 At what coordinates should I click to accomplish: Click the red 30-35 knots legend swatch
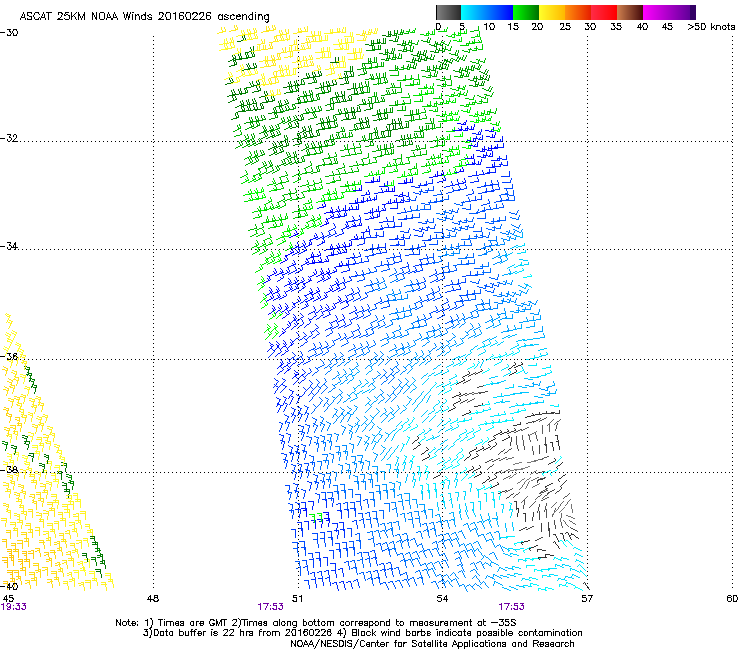click(x=604, y=12)
